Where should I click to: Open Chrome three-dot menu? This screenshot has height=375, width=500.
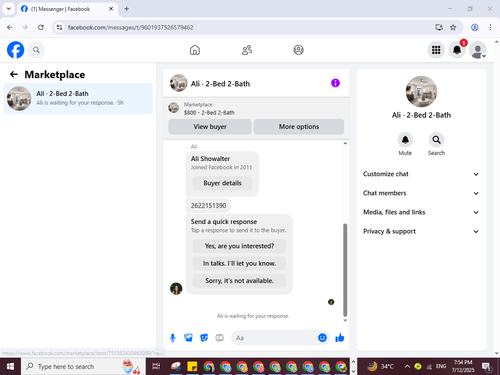click(x=490, y=27)
